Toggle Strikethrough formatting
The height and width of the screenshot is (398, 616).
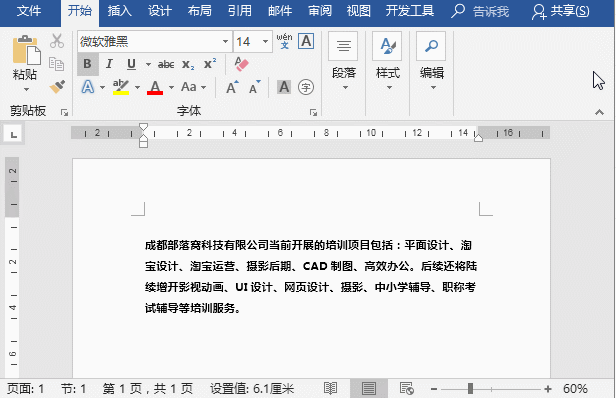(166, 64)
